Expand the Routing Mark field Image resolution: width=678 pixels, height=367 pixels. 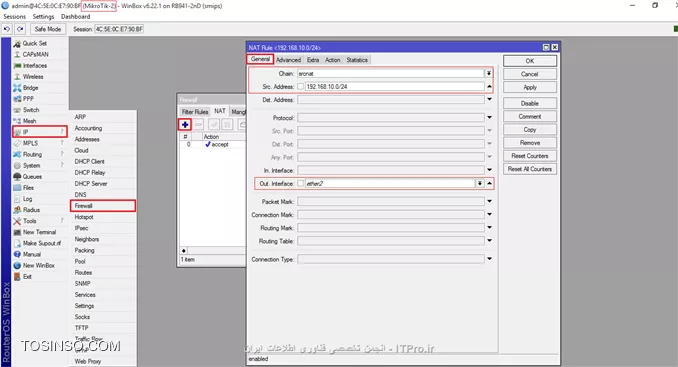click(x=489, y=227)
